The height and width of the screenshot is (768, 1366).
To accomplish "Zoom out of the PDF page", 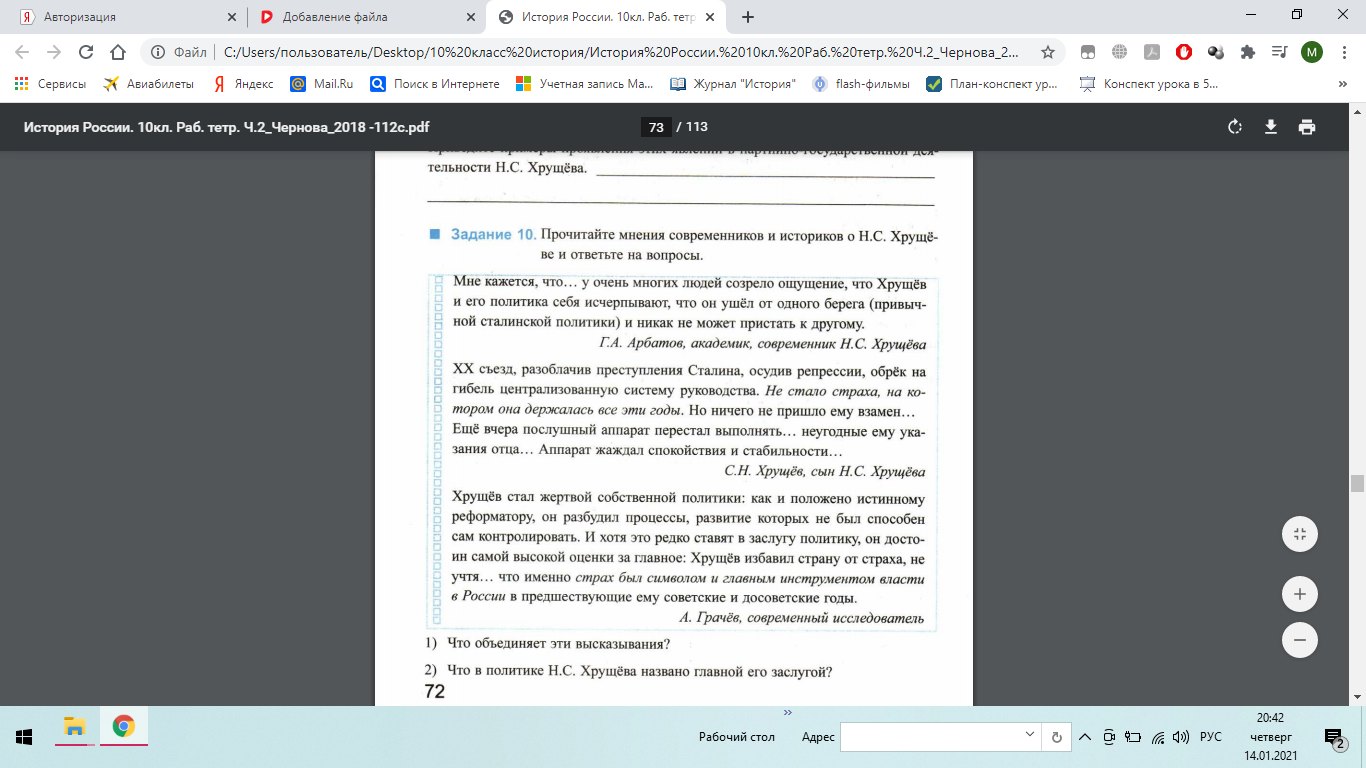I will click(1300, 639).
